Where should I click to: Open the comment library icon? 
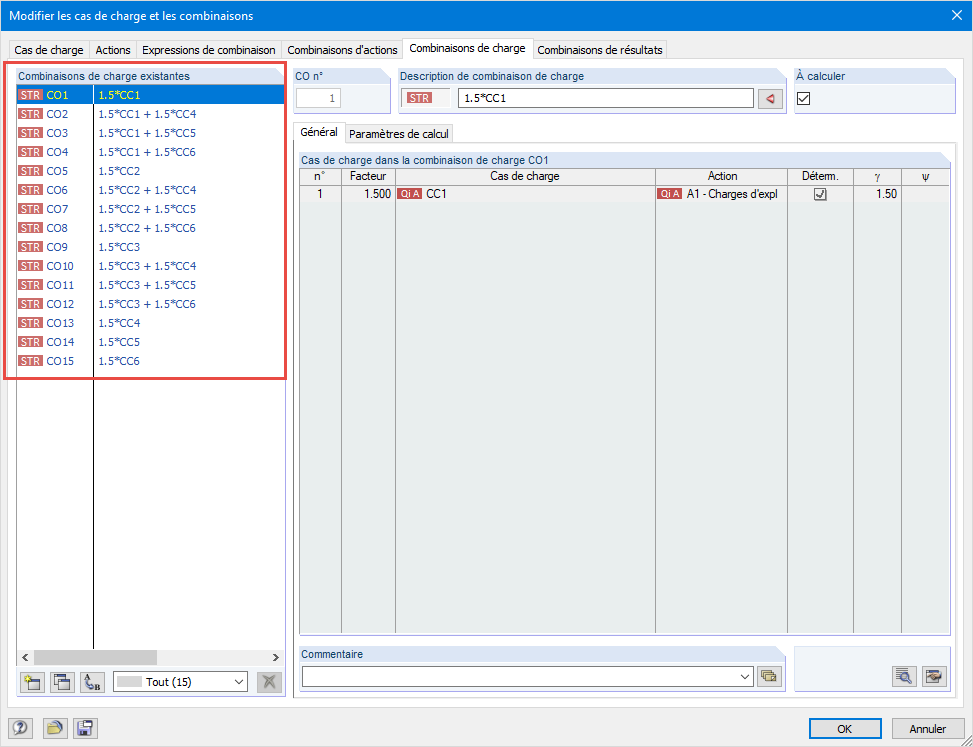[x=769, y=677]
